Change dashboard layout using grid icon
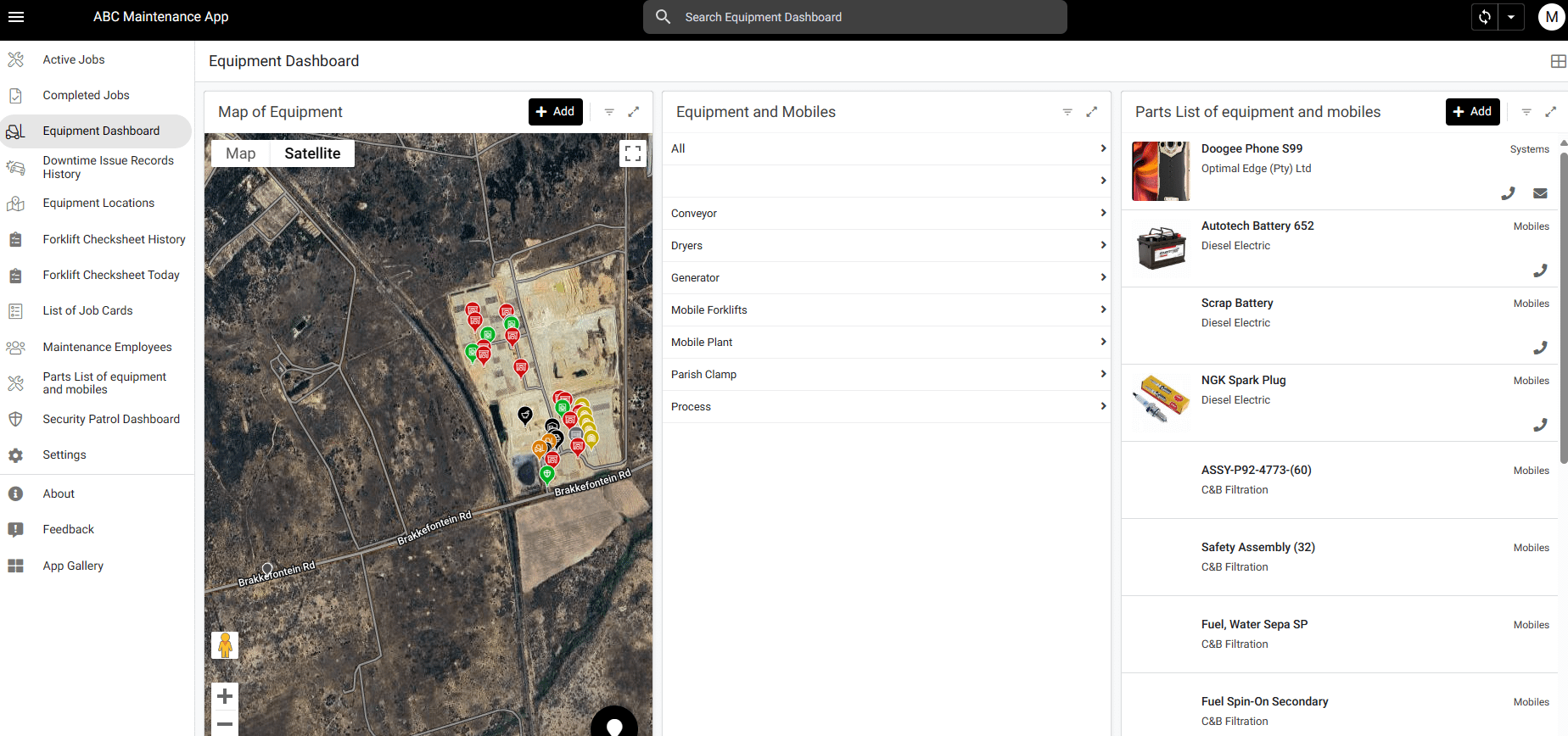The image size is (1568, 736). 1558,61
